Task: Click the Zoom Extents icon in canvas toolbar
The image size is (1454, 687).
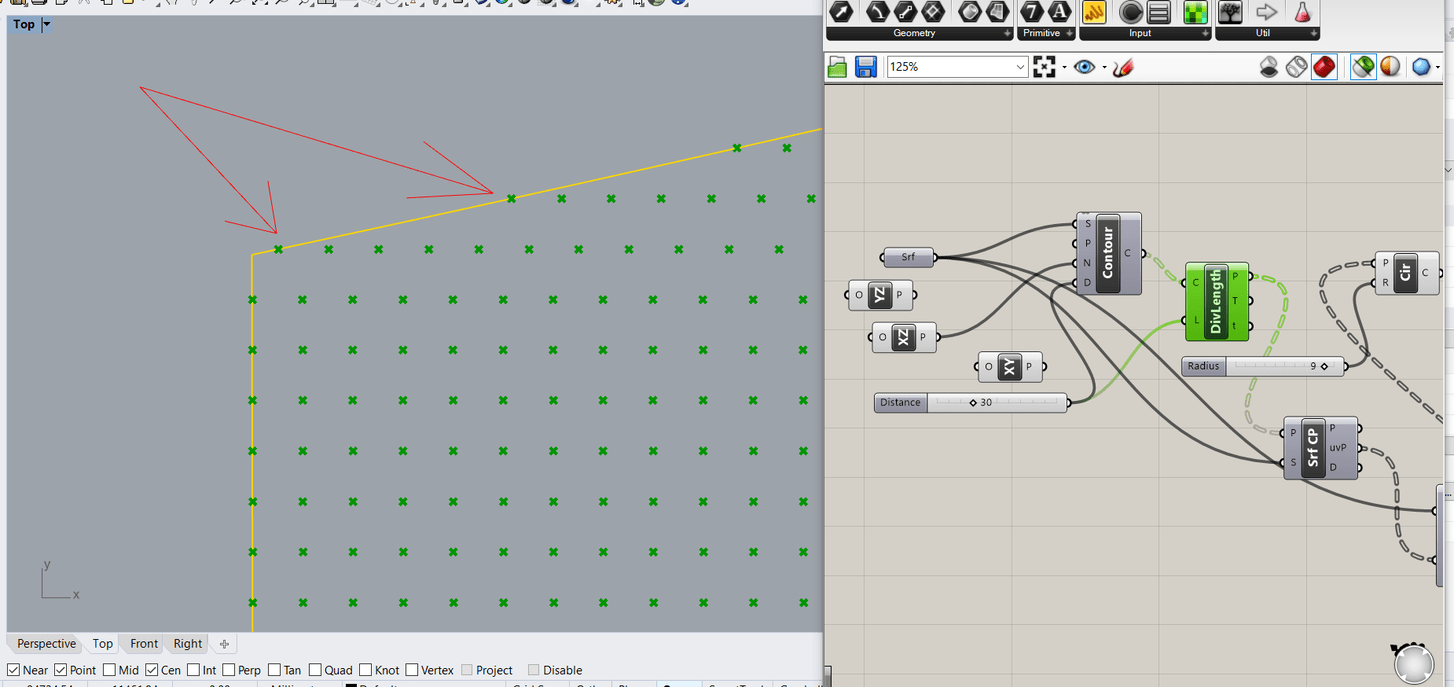Action: [1045, 67]
